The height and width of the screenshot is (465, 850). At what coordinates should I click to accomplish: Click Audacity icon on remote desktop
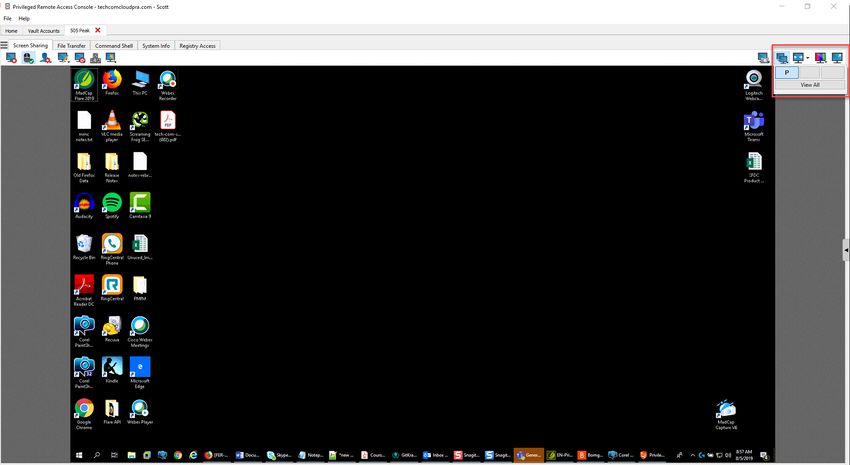[x=84, y=205]
